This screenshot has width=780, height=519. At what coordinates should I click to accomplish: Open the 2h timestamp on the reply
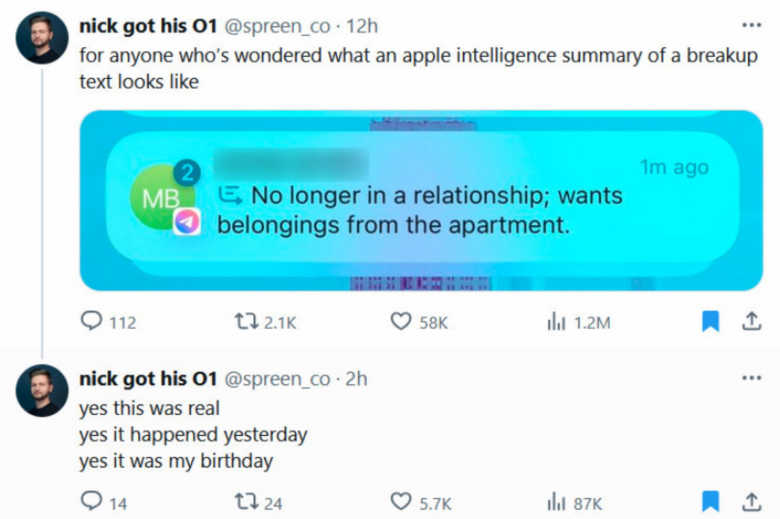(x=356, y=379)
